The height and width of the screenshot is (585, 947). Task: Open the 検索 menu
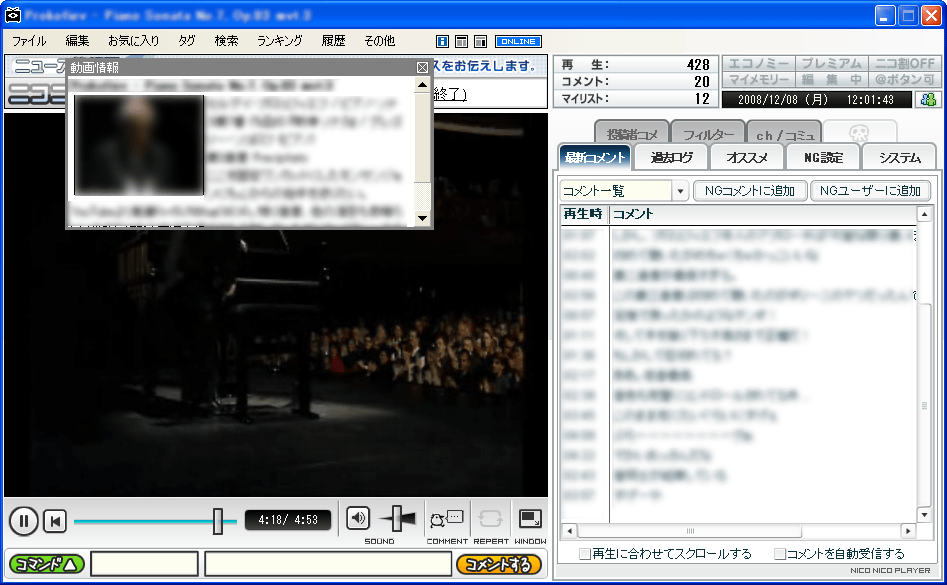tap(226, 41)
